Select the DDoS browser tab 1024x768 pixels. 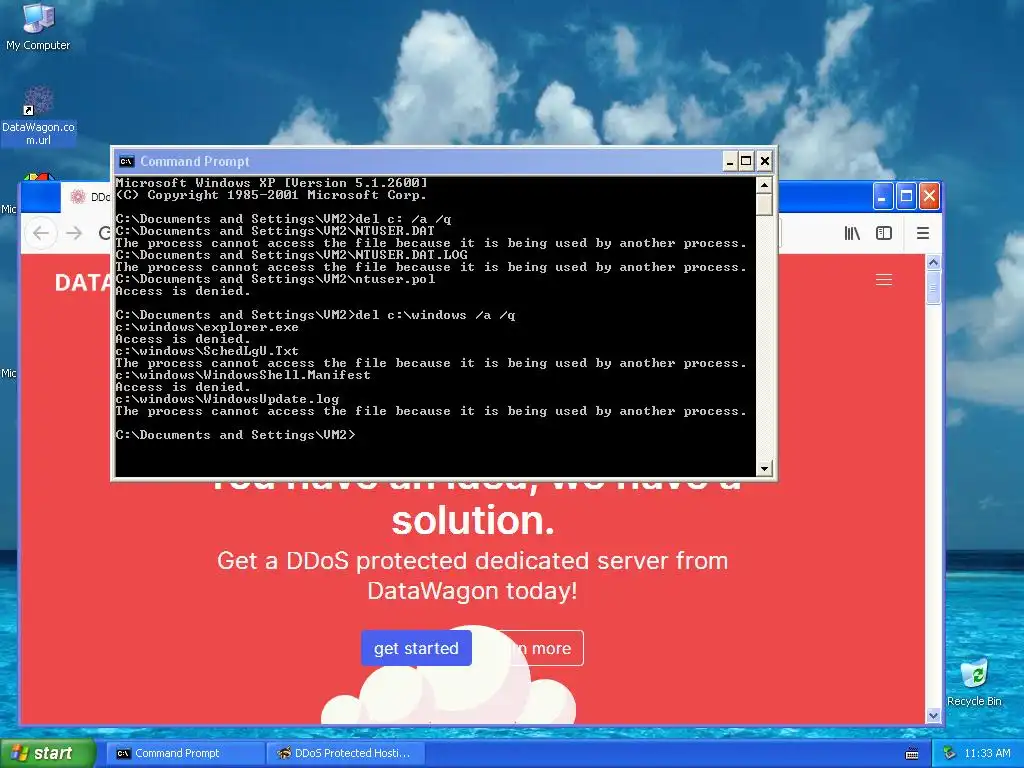tap(88, 197)
